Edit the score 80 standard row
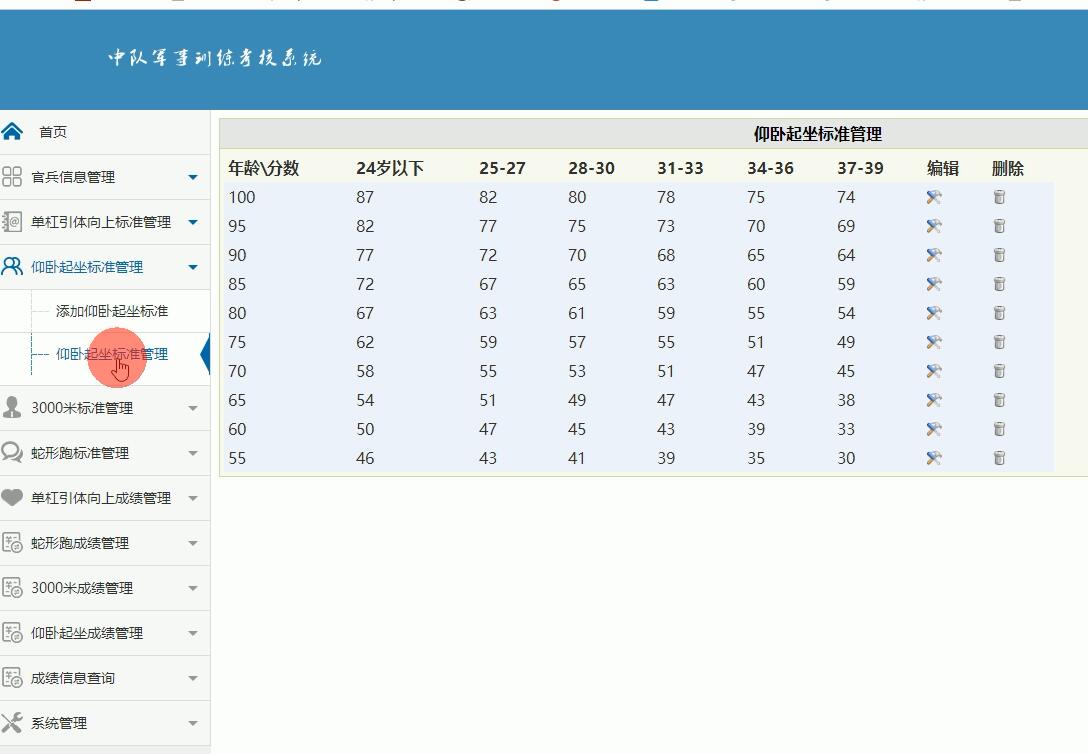 click(934, 313)
